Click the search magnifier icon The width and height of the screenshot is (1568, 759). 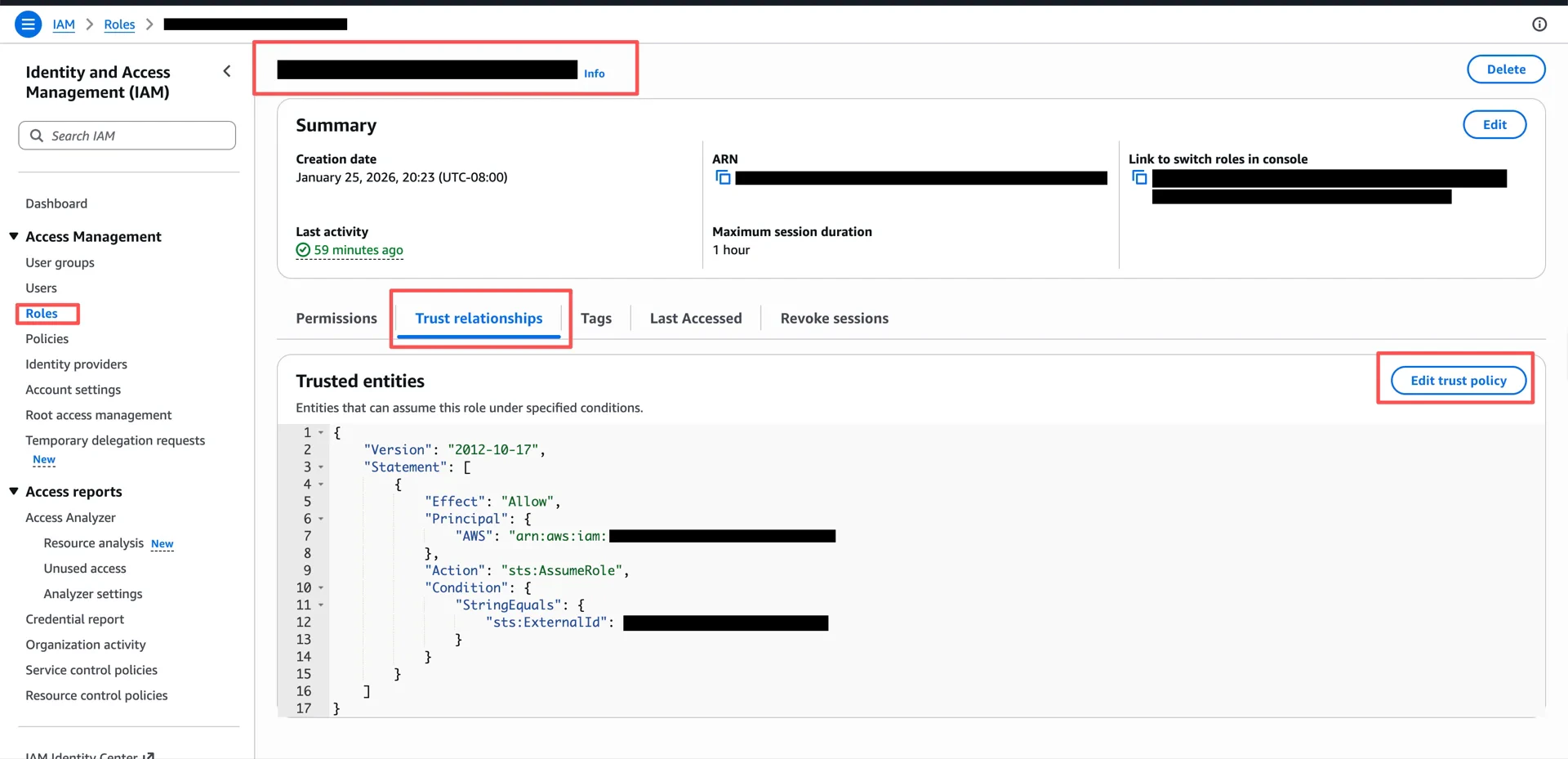click(x=37, y=136)
